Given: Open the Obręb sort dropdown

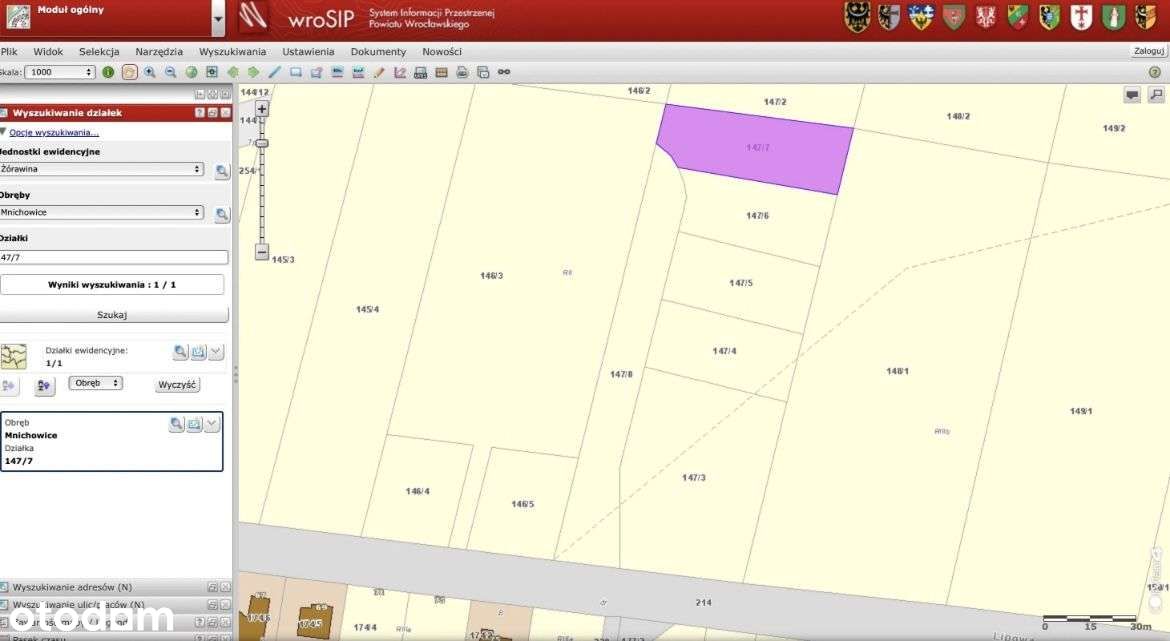Looking at the screenshot, I should [x=96, y=383].
